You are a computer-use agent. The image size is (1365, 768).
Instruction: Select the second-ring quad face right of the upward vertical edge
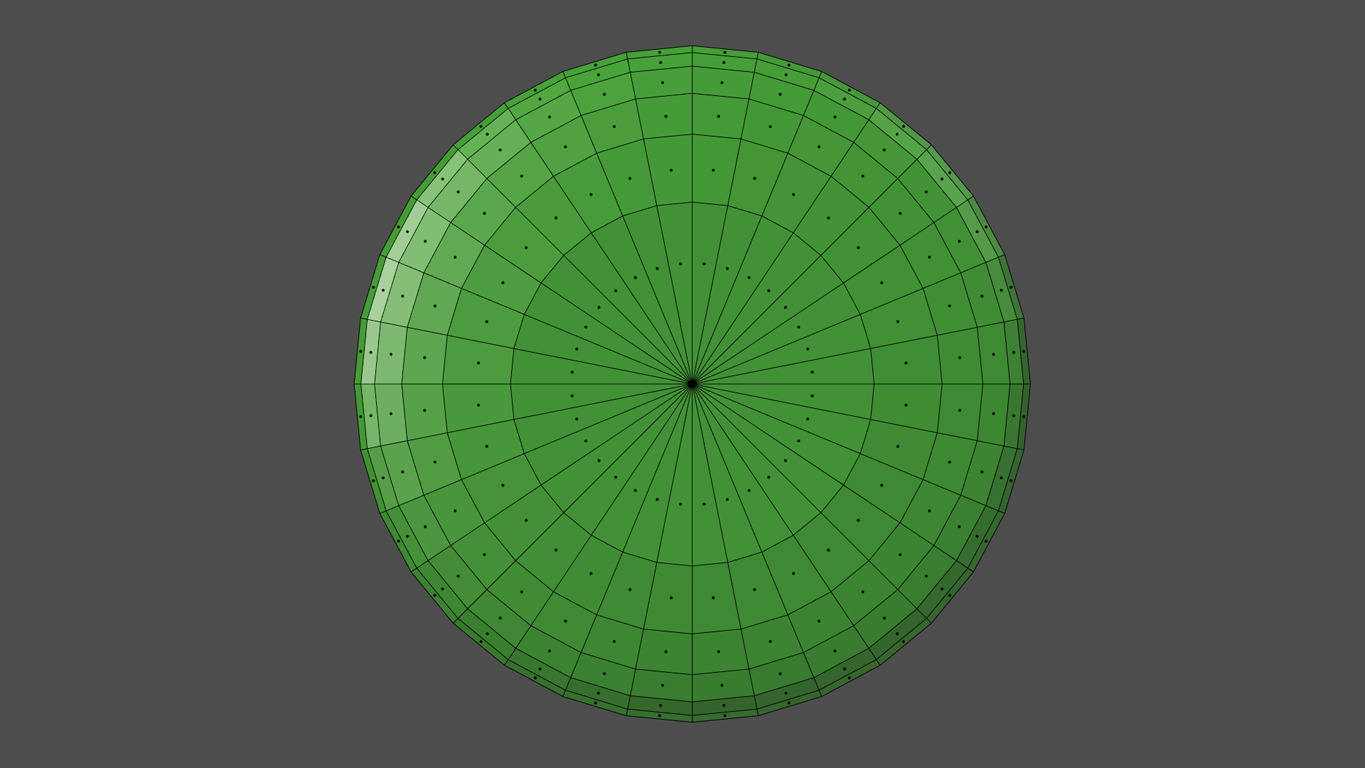pos(713,170)
